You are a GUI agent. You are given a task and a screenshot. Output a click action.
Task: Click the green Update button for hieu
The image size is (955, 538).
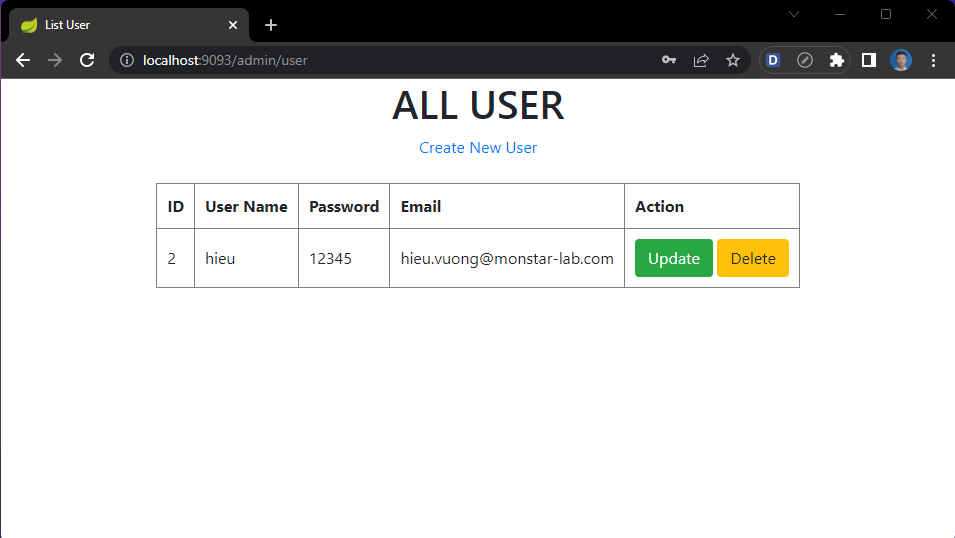(674, 258)
